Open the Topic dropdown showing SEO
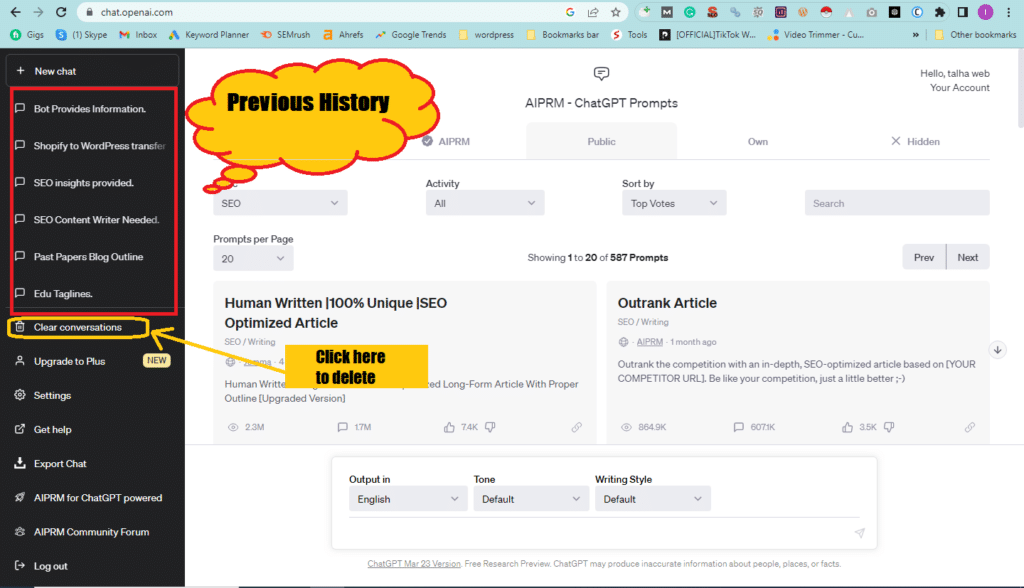 tap(280, 203)
